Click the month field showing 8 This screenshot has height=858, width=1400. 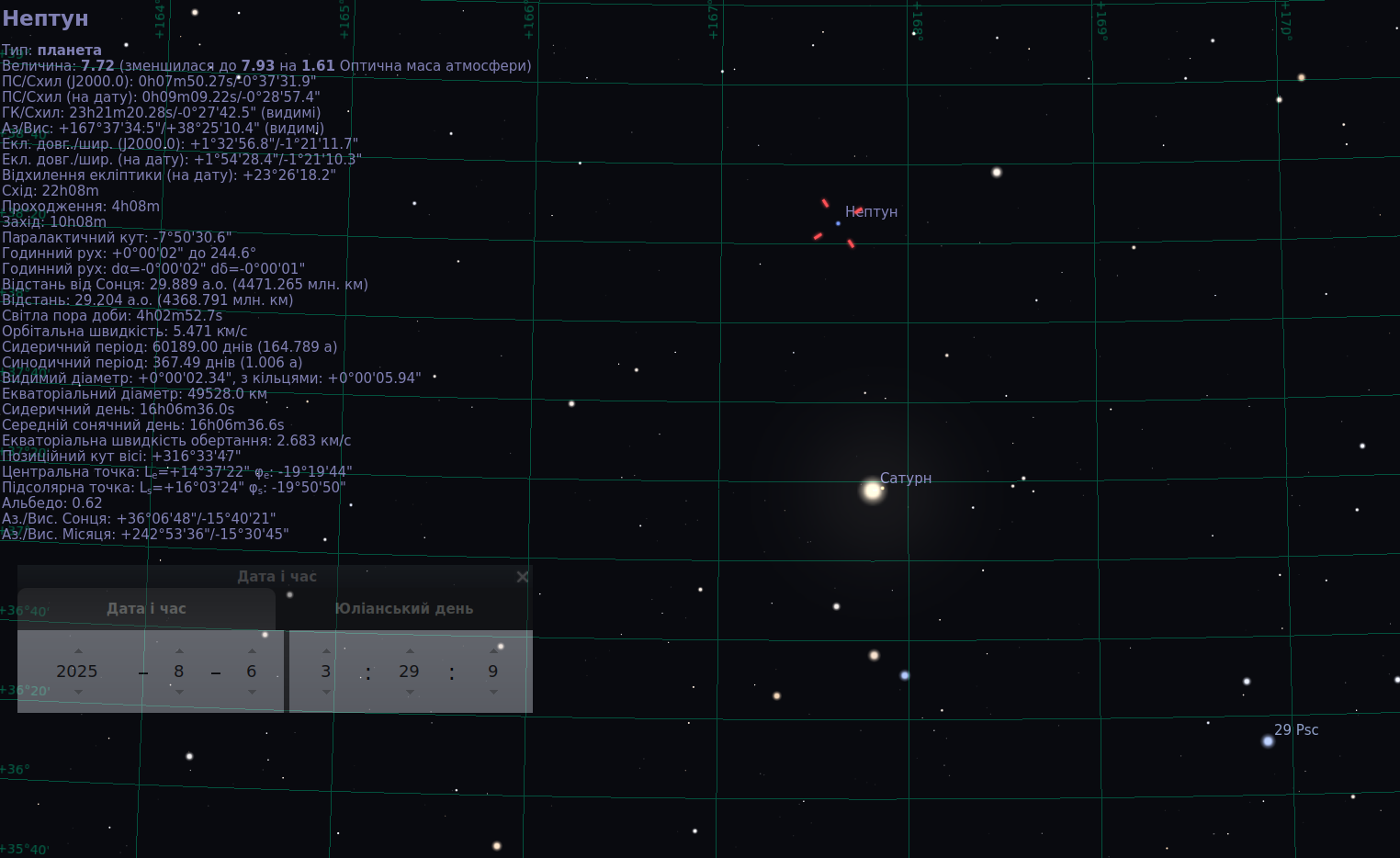coord(179,672)
